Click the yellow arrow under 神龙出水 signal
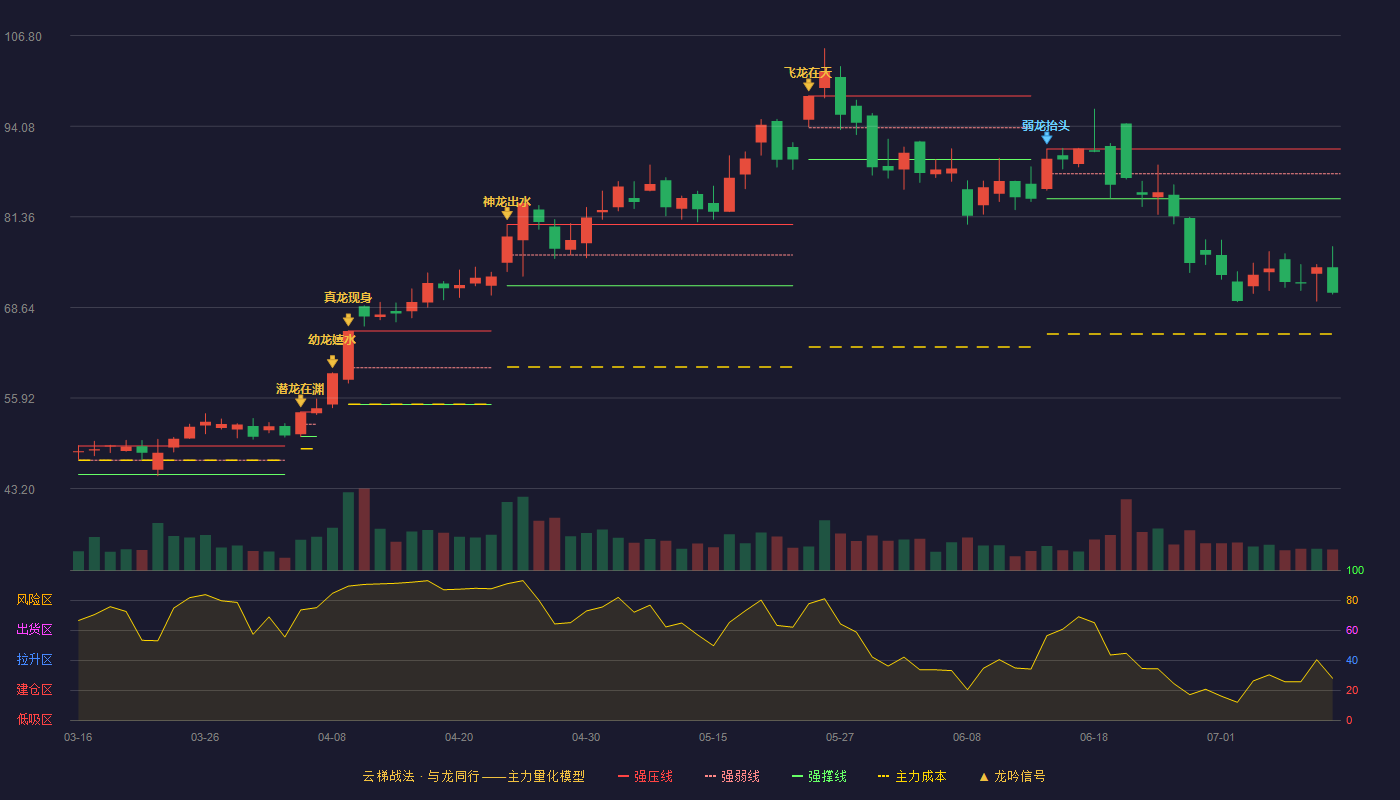The image size is (1400, 800). pyautogui.click(x=507, y=213)
